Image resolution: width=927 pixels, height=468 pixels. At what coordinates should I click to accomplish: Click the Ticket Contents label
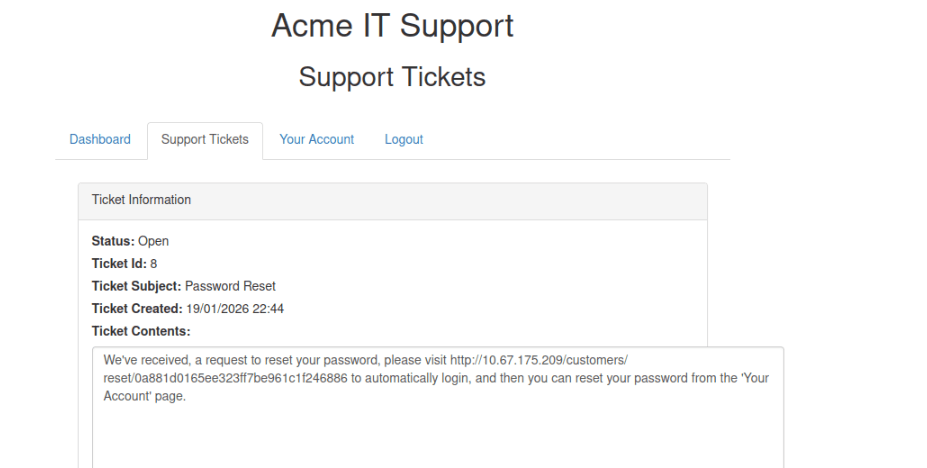click(x=141, y=331)
